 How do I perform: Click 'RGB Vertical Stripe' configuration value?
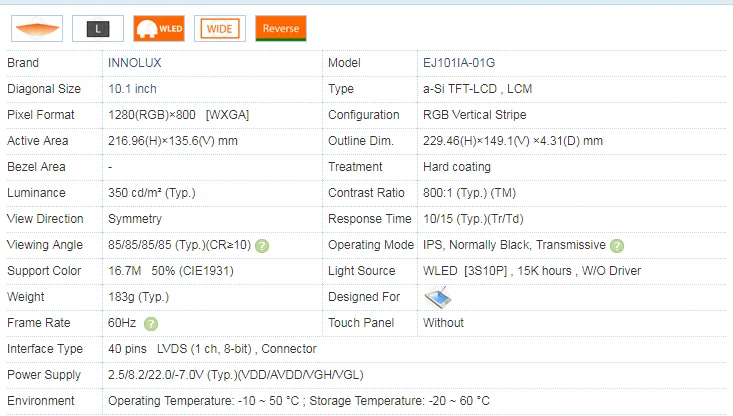coord(474,115)
